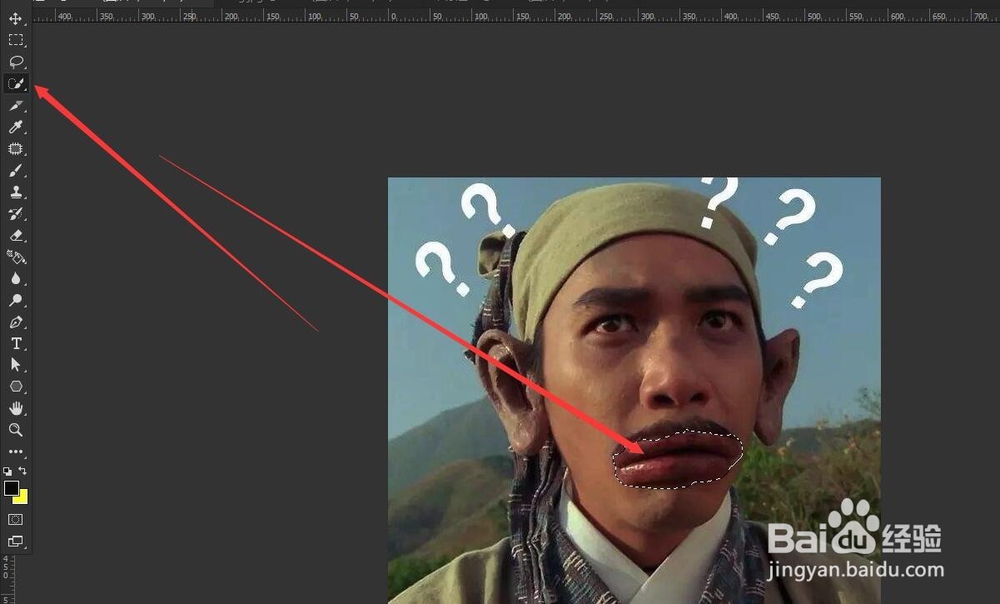
Task: Select the Blur tool
Action: click(15, 279)
